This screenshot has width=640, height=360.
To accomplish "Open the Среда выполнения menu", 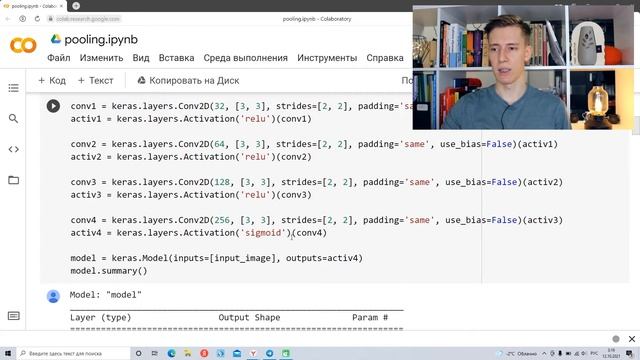I will pyautogui.click(x=245, y=58).
